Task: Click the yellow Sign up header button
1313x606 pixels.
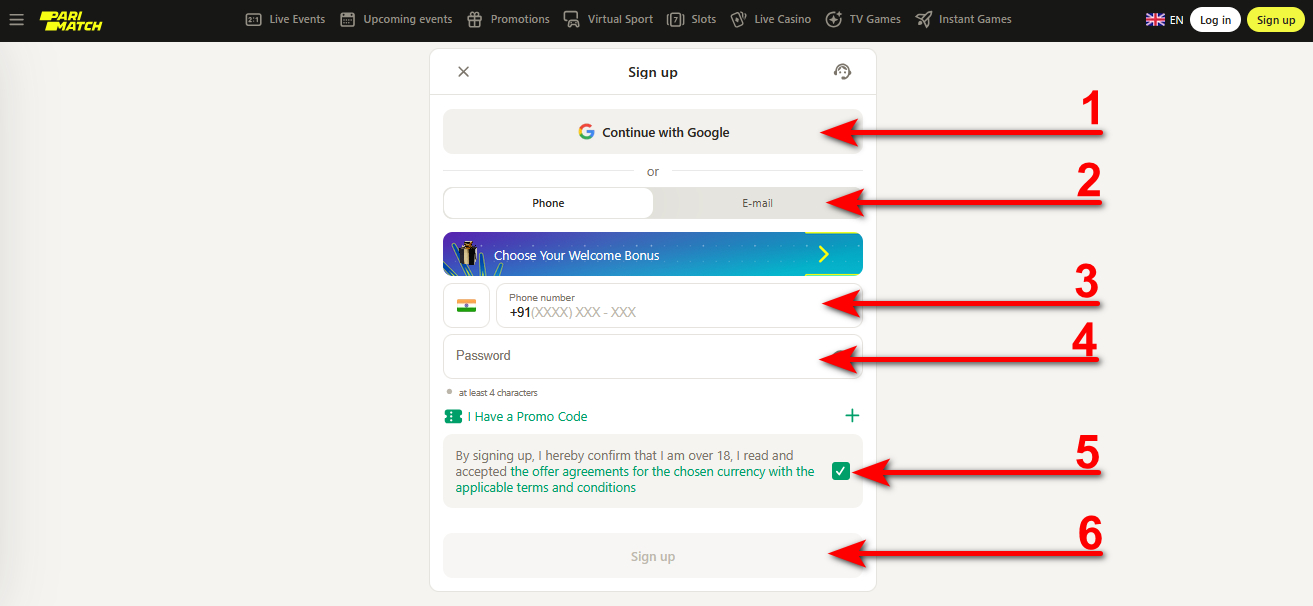Action: pos(1276,20)
